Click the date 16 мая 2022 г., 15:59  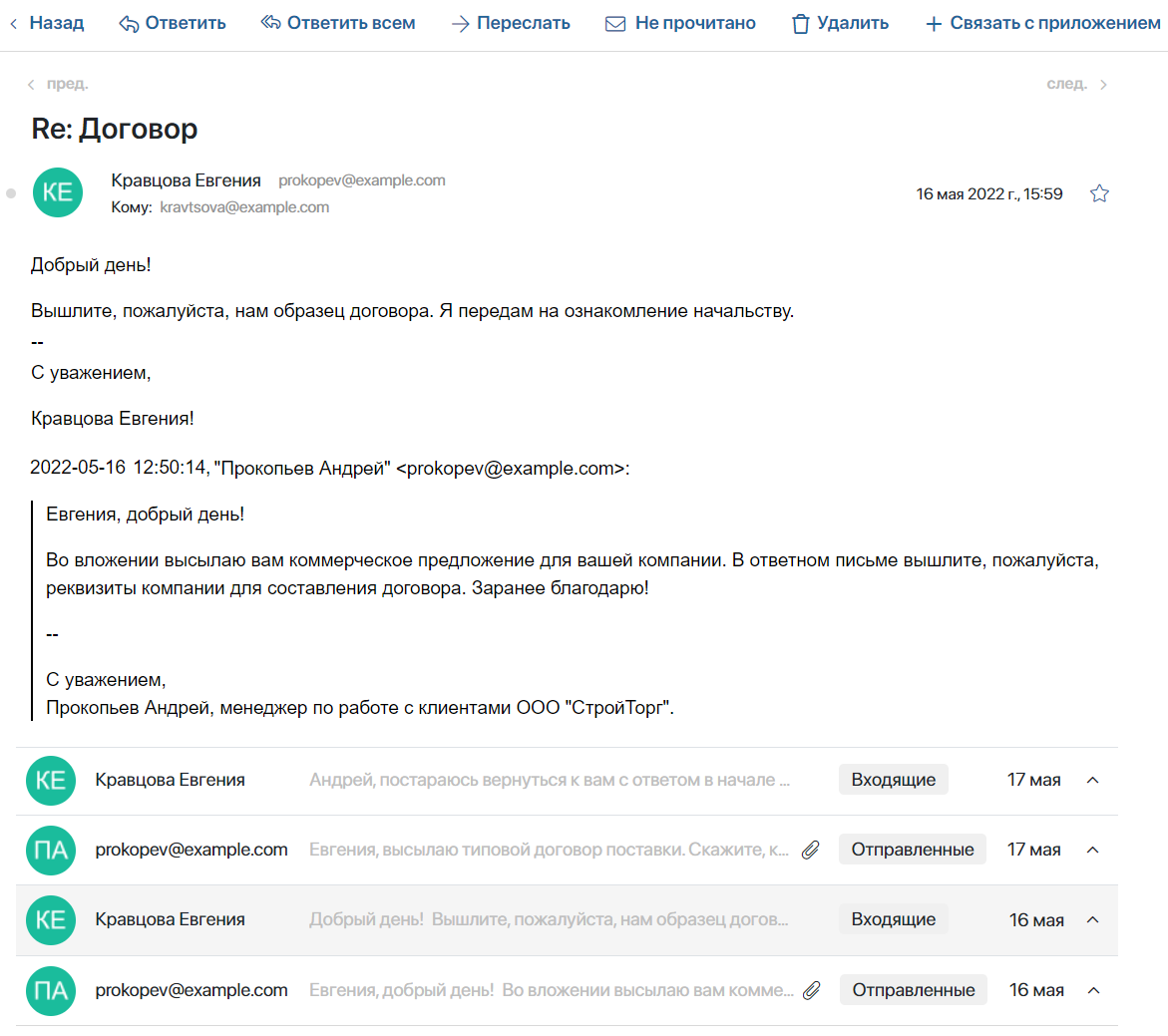[x=989, y=194]
